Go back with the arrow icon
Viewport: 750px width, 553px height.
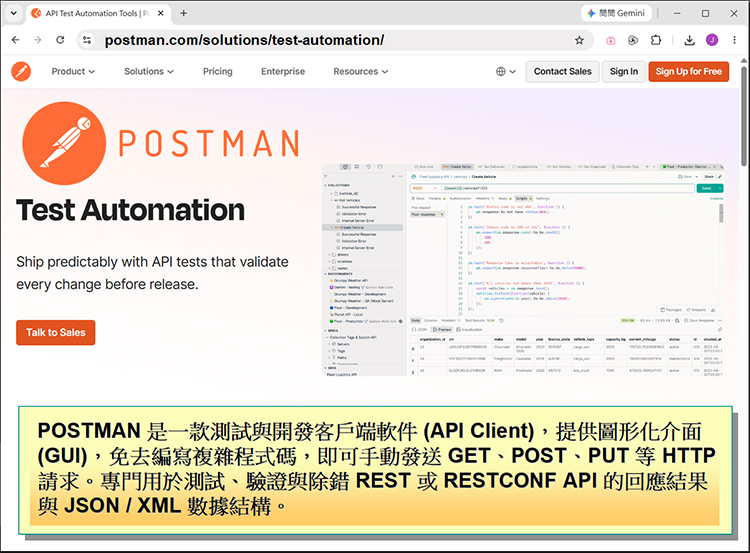click(15, 40)
